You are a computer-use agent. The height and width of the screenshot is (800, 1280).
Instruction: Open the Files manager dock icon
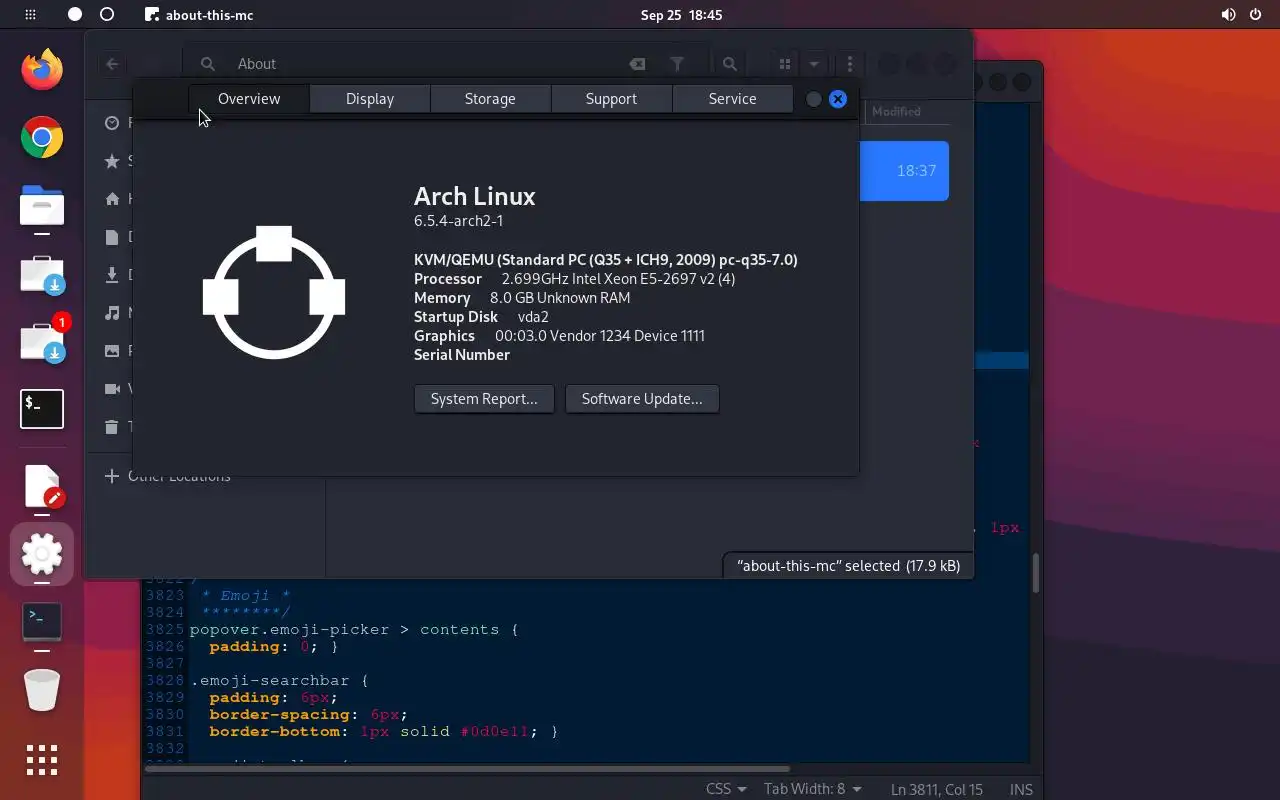click(x=42, y=206)
